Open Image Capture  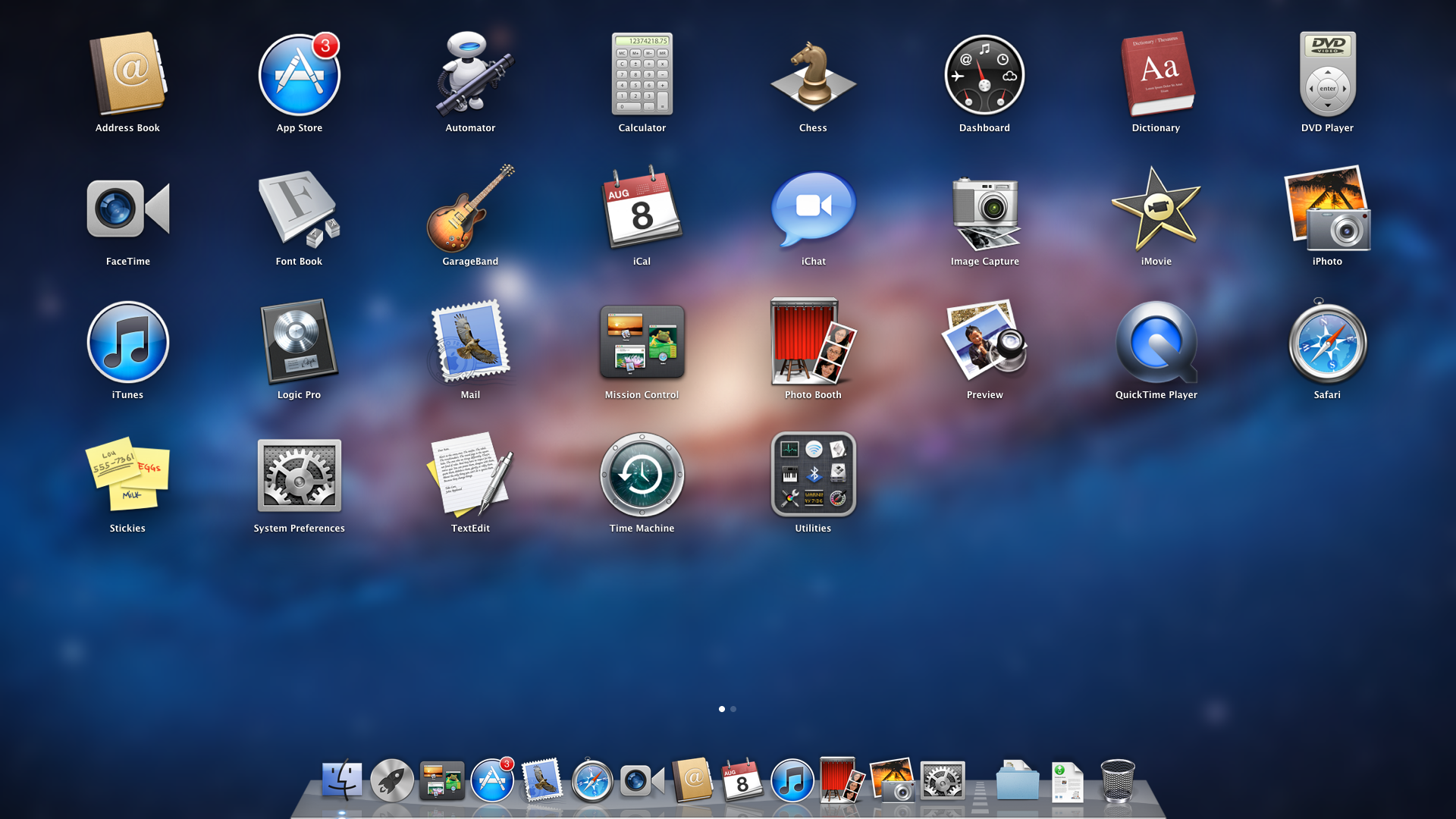click(985, 212)
